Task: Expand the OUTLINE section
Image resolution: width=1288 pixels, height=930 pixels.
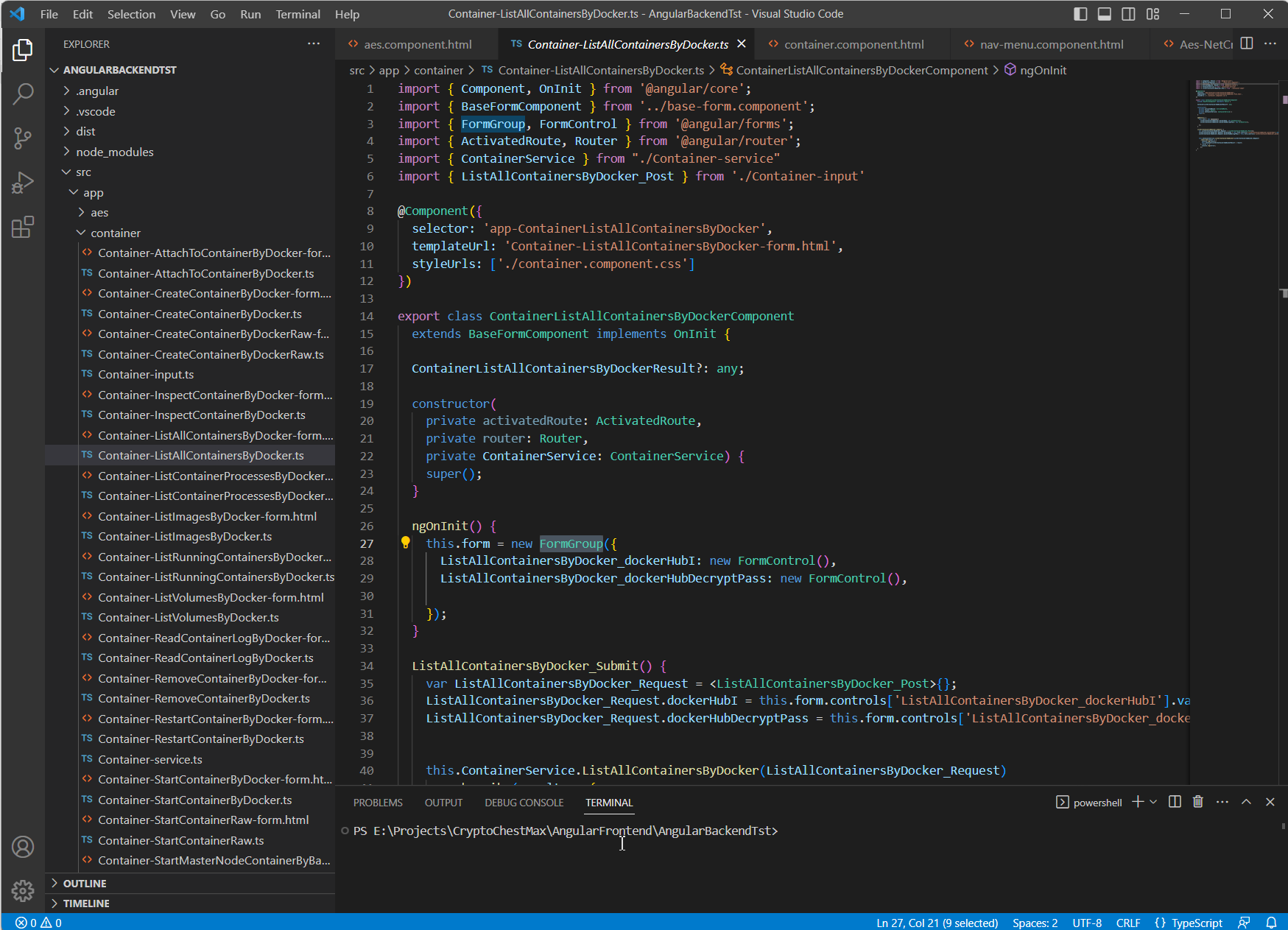Action: pyautogui.click(x=85, y=883)
